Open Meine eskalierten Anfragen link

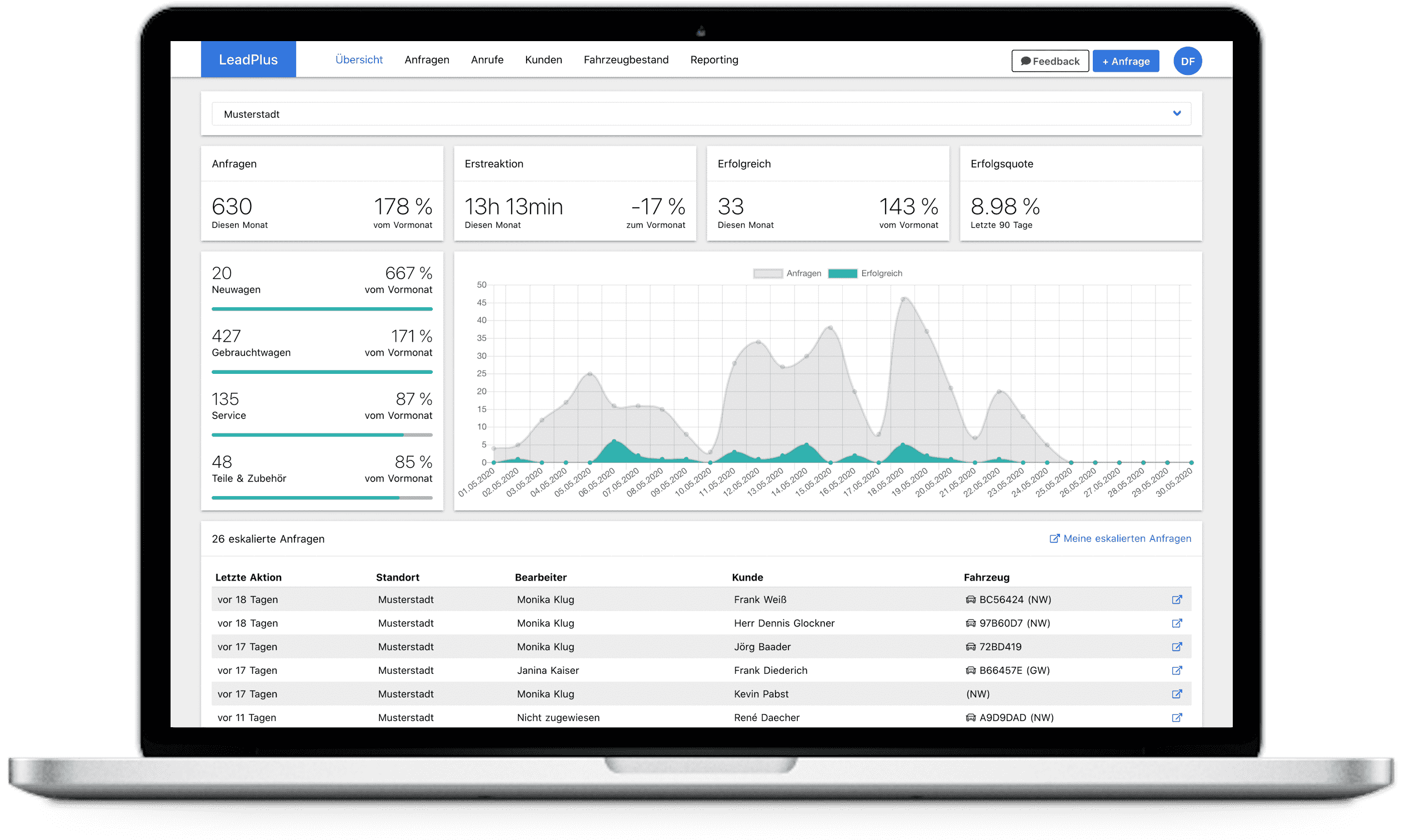(x=1121, y=538)
